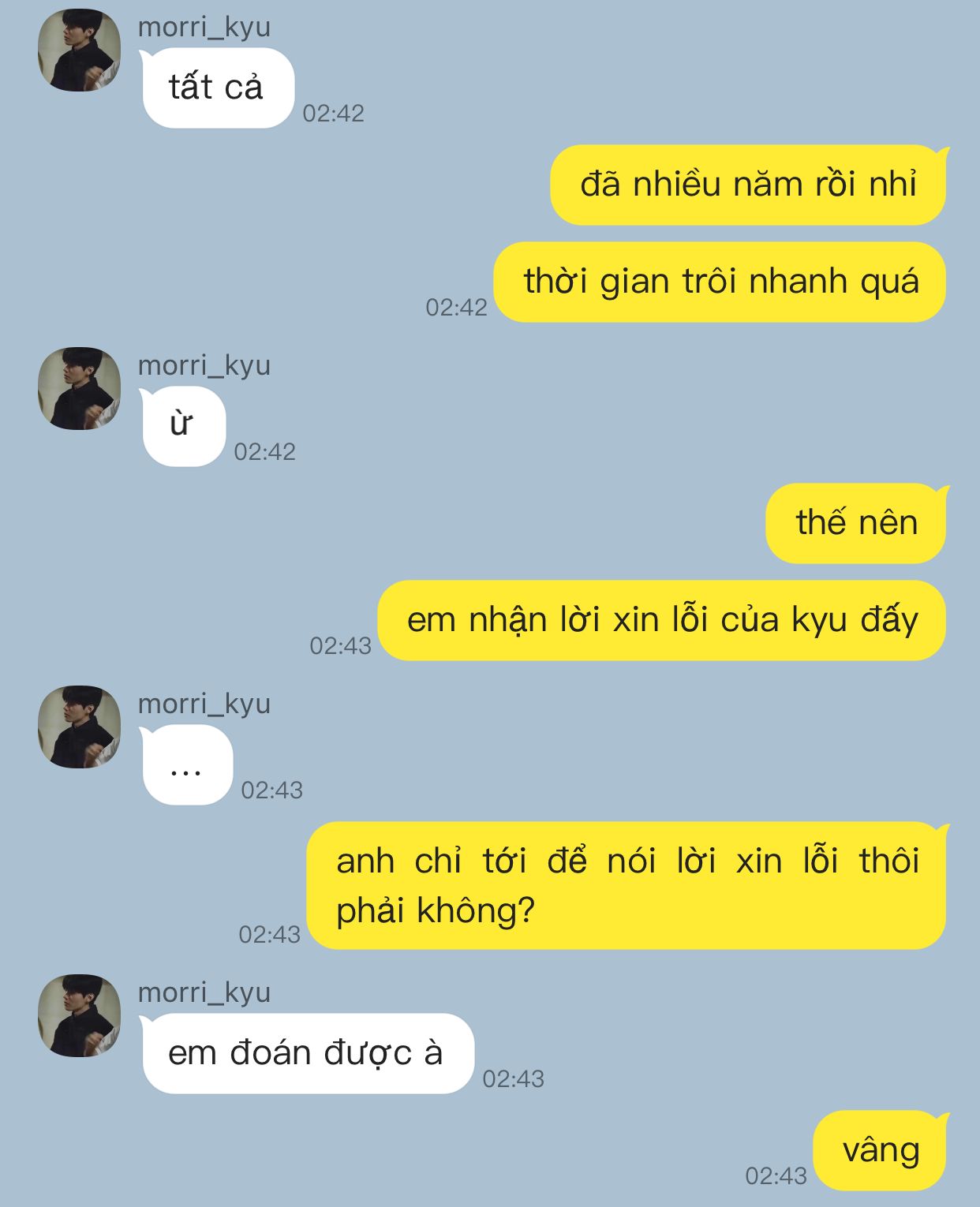Click the 02:43 timestamp beside "vâng"

tap(776, 1176)
